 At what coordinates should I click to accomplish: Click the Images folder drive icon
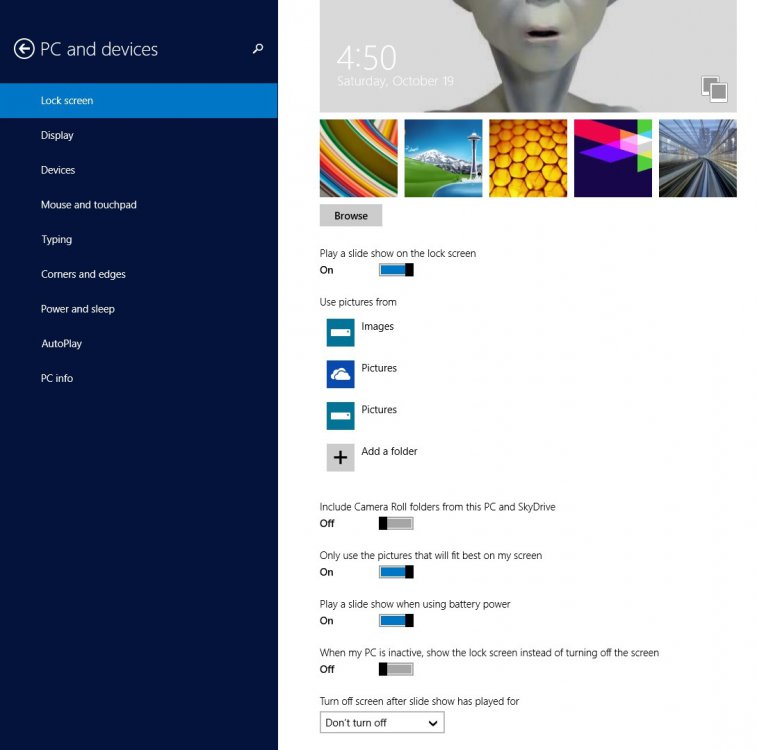[x=340, y=332]
